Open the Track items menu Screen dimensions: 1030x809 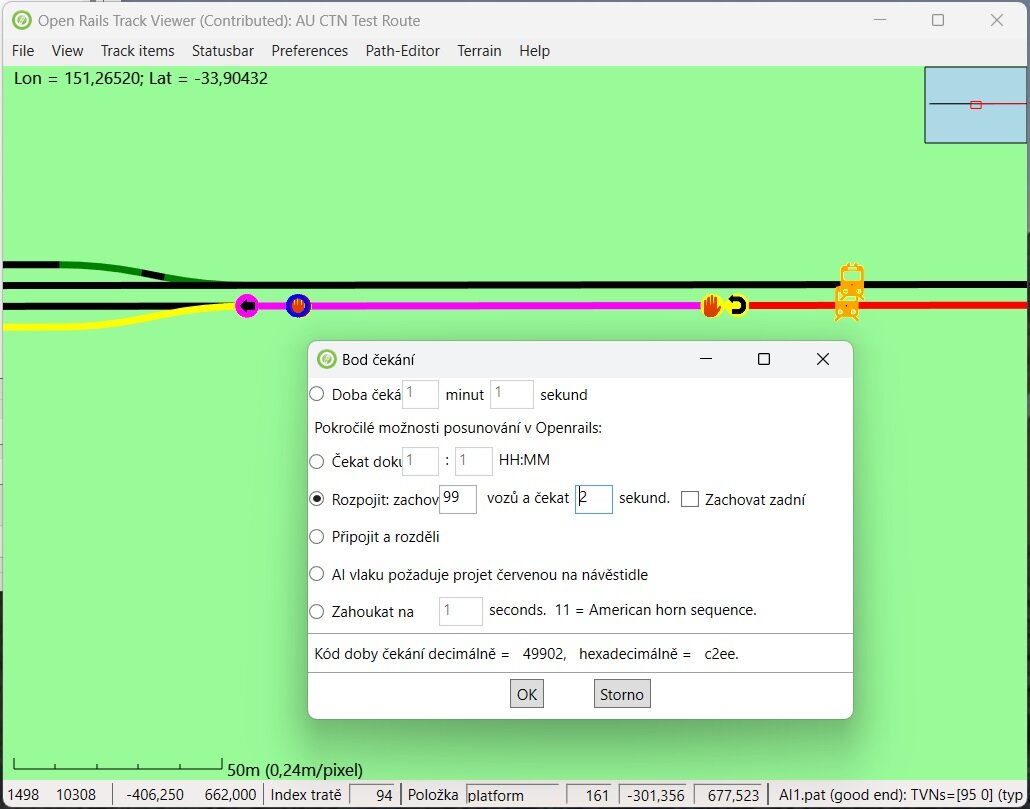[x=137, y=51]
